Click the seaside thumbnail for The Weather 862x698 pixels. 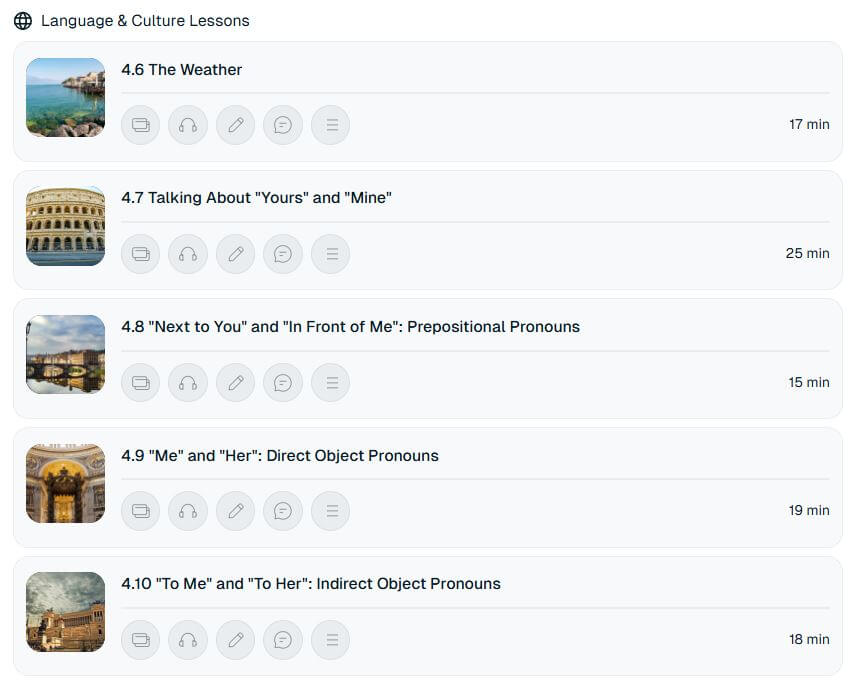(65, 97)
